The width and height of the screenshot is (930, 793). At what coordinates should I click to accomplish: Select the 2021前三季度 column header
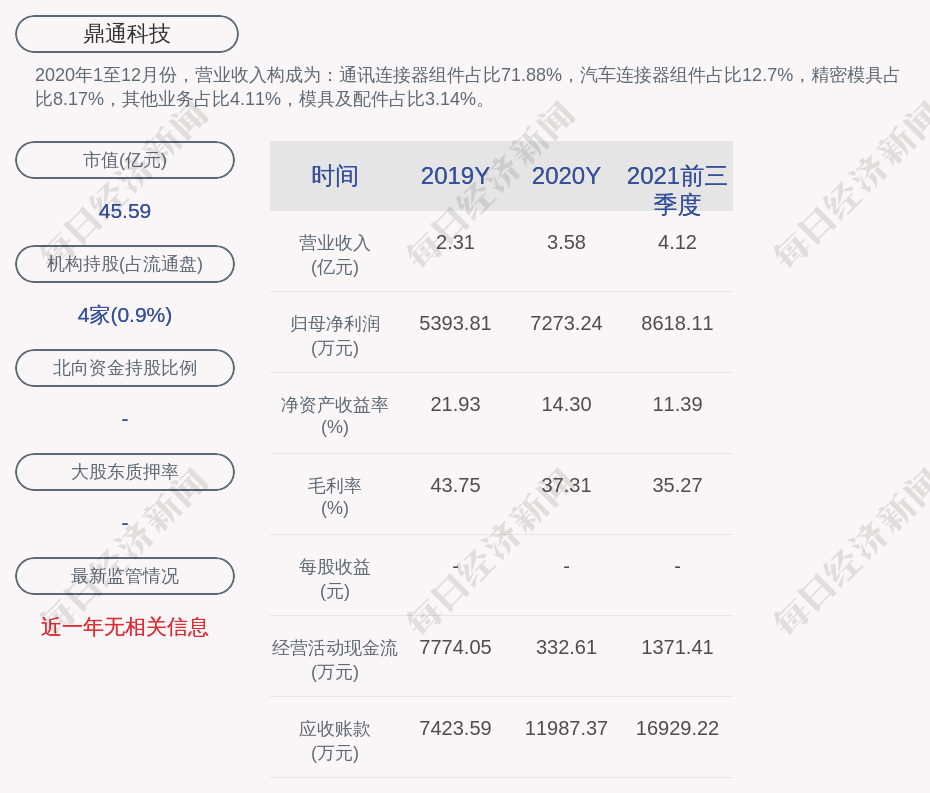point(677,189)
